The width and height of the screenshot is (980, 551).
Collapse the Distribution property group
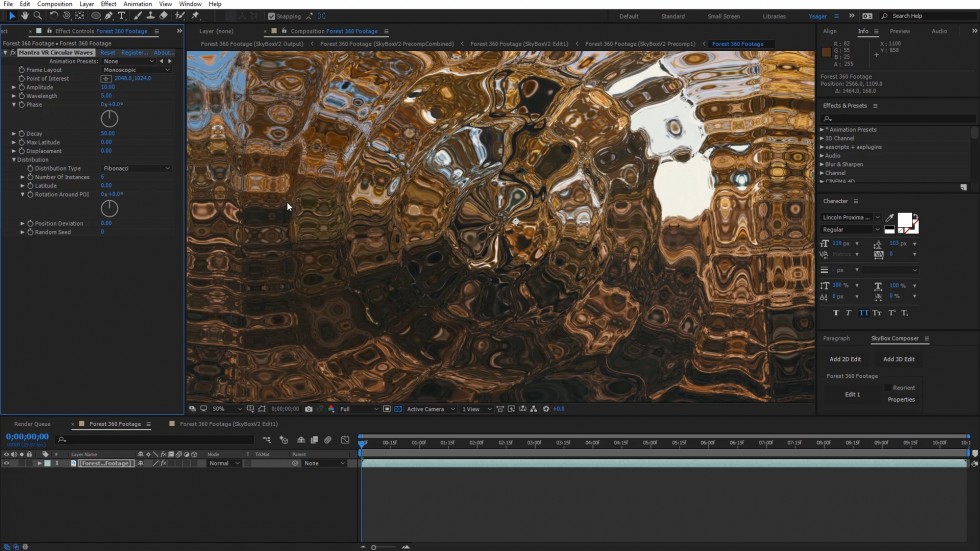click(14, 160)
